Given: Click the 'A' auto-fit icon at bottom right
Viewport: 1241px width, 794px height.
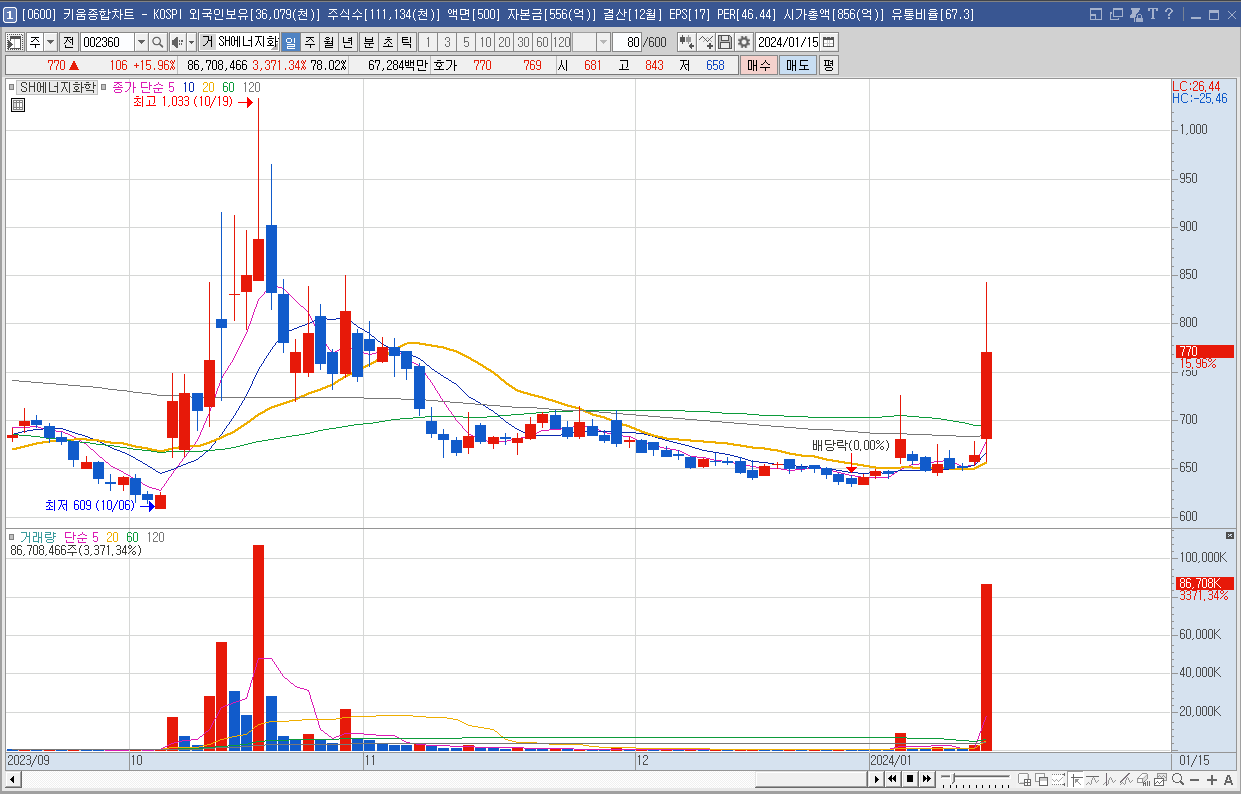Looking at the screenshot, I should point(1228,779).
